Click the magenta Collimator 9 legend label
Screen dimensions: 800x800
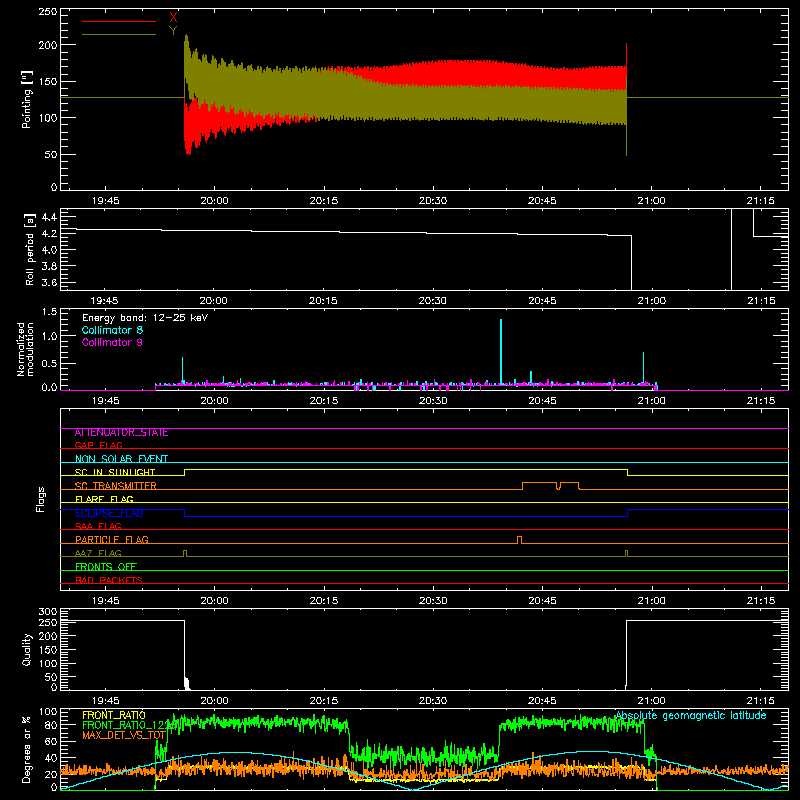112,342
